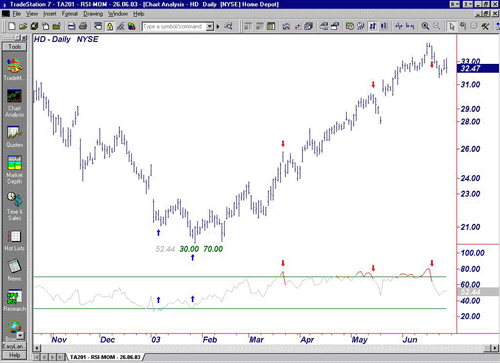500x363 pixels.
Task: Open the Research icon in the sidebar
Action: point(14,297)
